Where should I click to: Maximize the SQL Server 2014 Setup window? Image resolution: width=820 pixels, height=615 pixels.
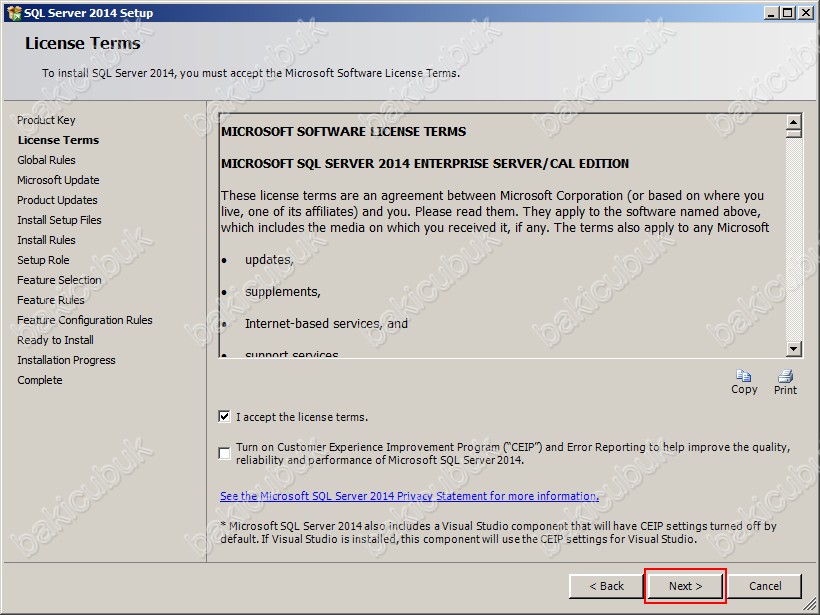pos(788,13)
